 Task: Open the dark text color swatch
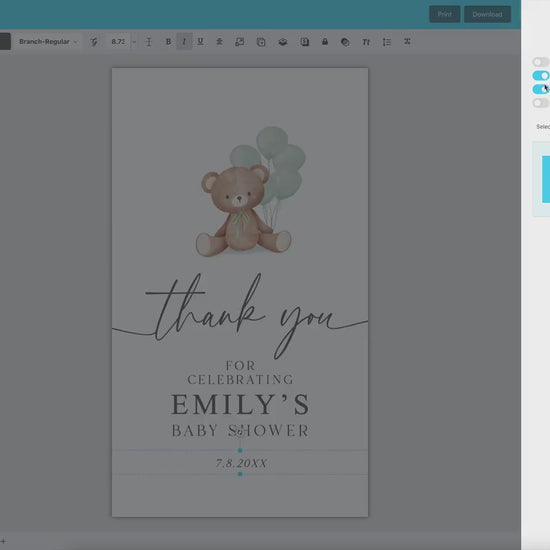5,41
